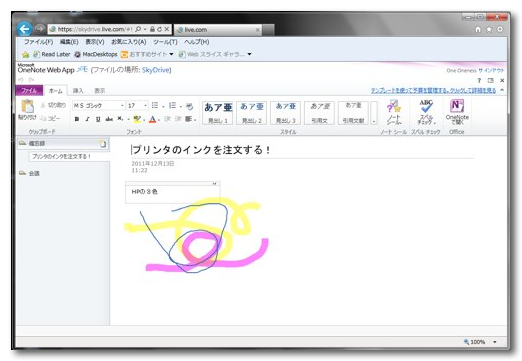Apply the yellow text highlight color
The width and height of the screenshot is (522, 361).
coord(137,119)
